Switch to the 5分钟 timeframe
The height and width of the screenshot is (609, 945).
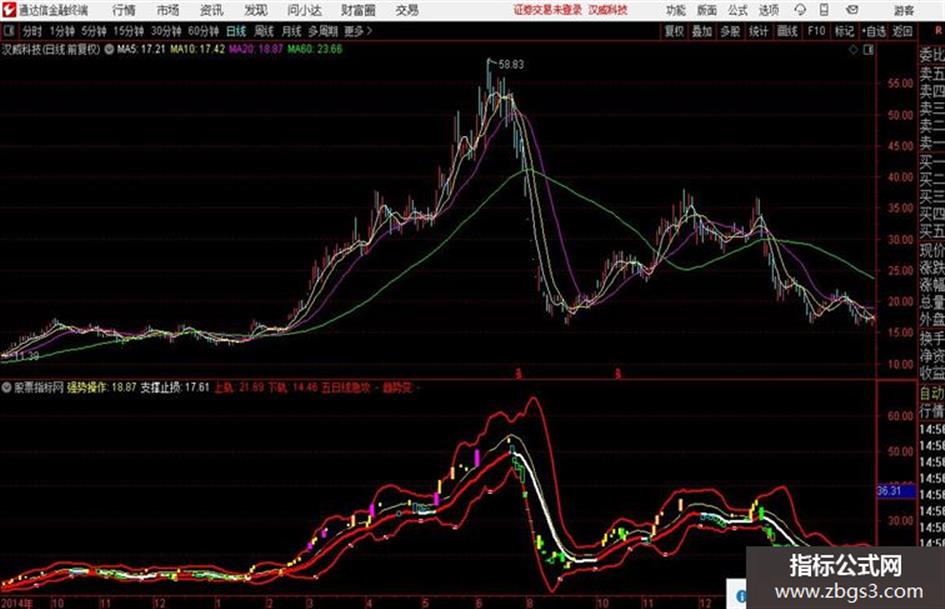(x=94, y=31)
